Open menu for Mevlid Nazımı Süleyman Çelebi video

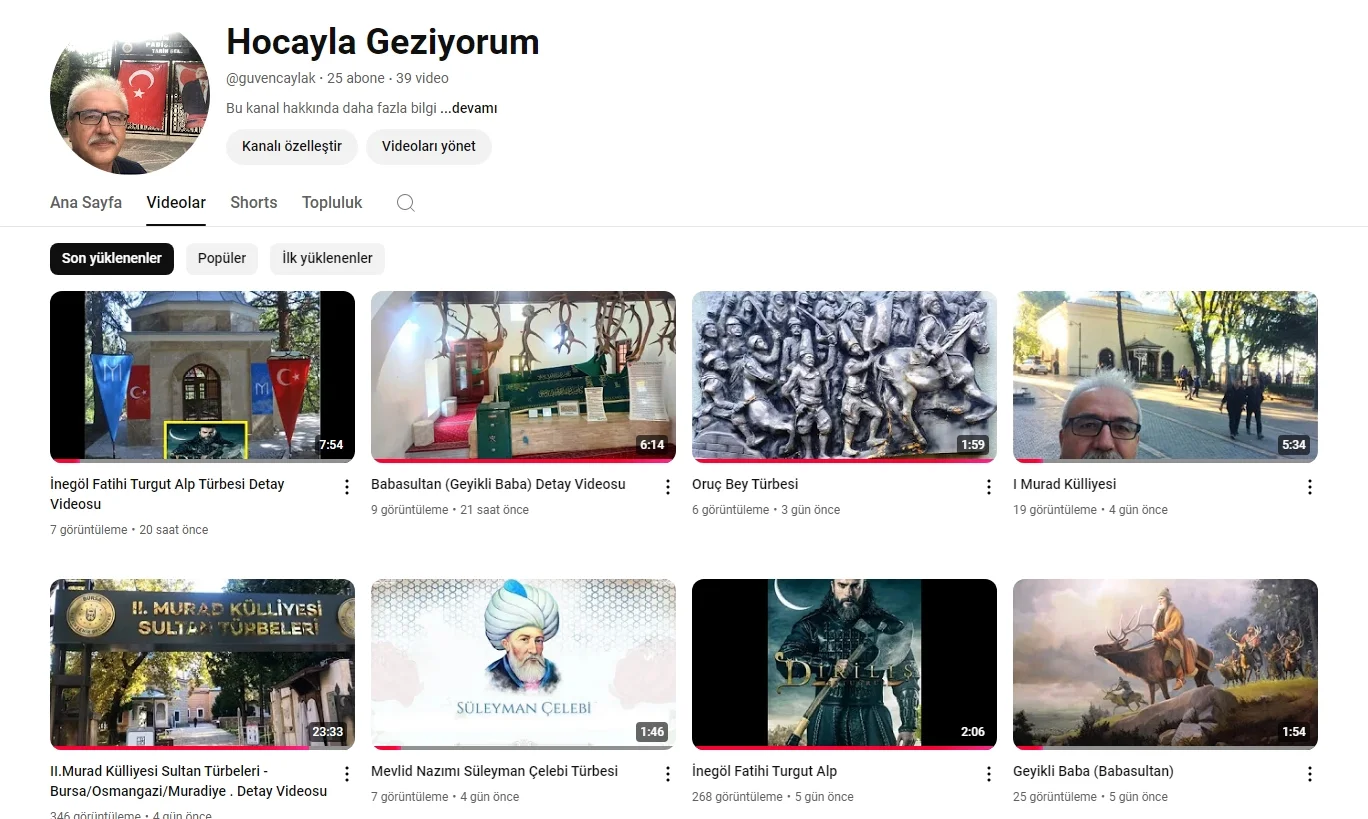(x=668, y=774)
